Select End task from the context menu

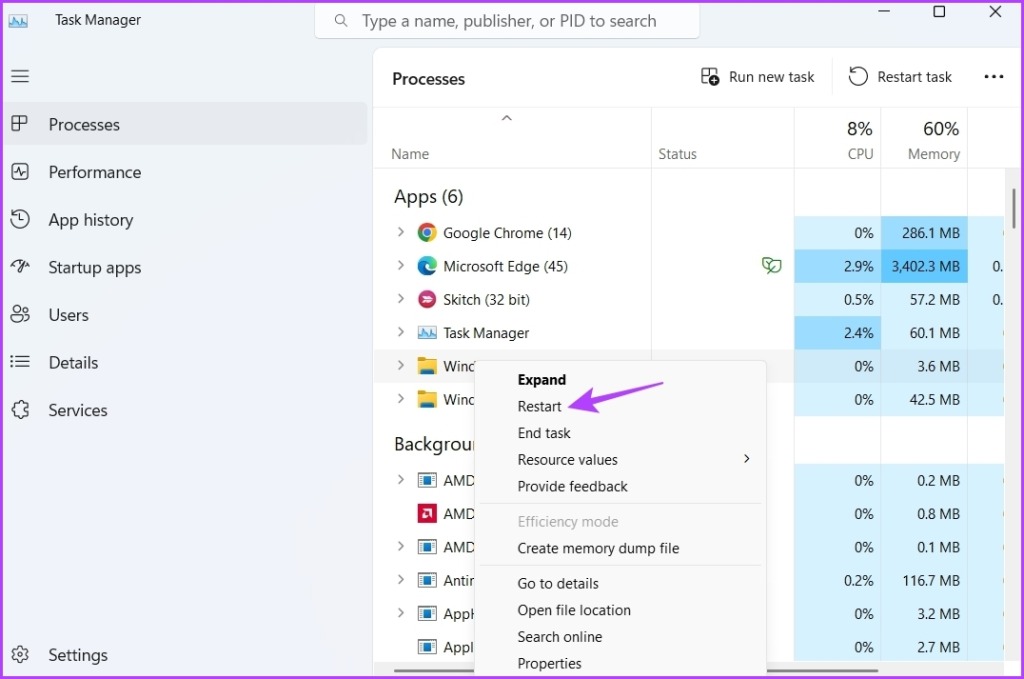544,432
